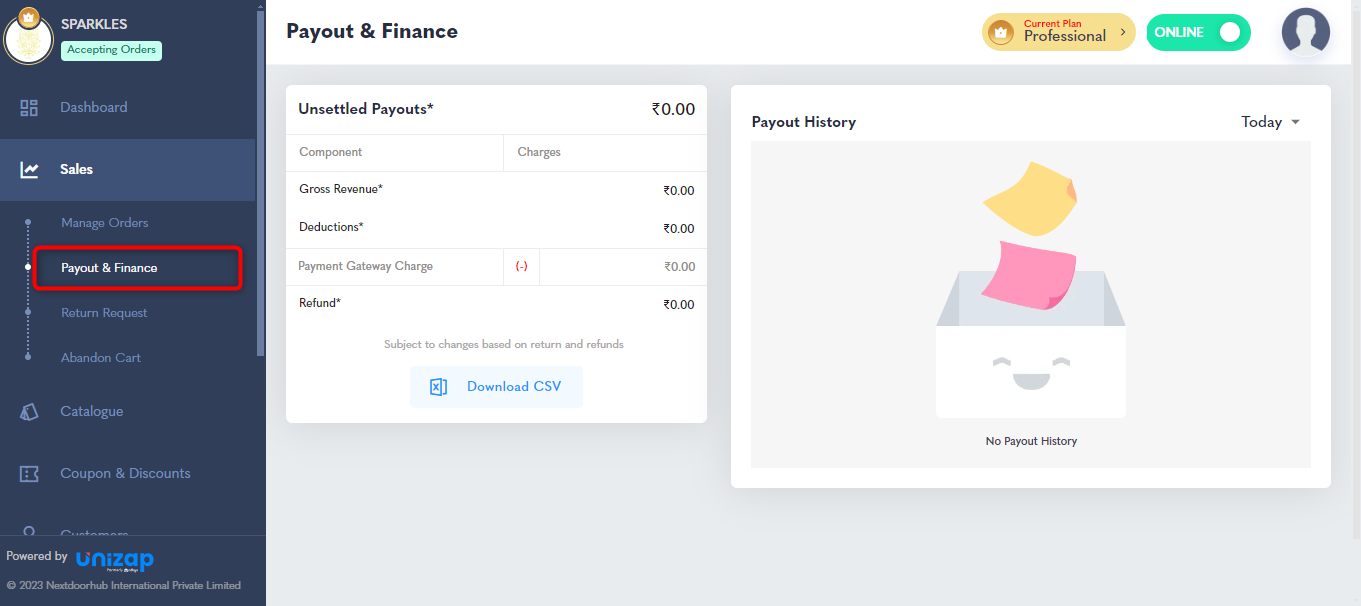Collapse the Sales menu section
1361x606 pixels.
coord(128,170)
